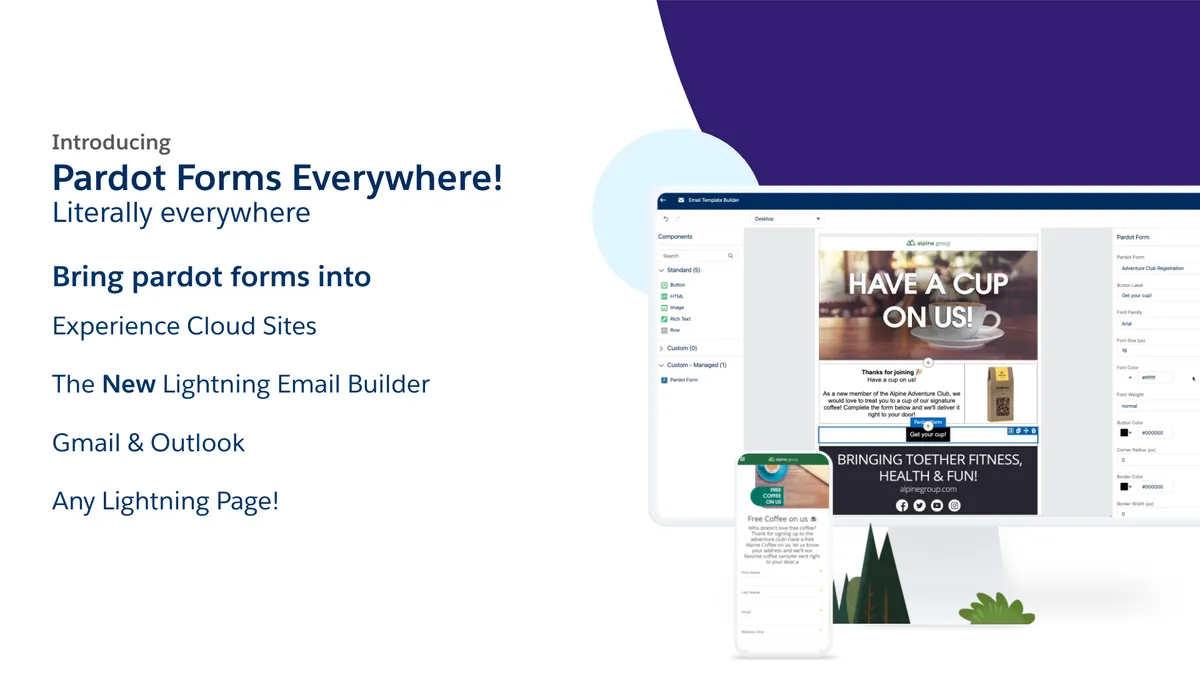The image size is (1200, 675).
Task: Open the Font Weight normal dropdown
Action: pos(1158,406)
